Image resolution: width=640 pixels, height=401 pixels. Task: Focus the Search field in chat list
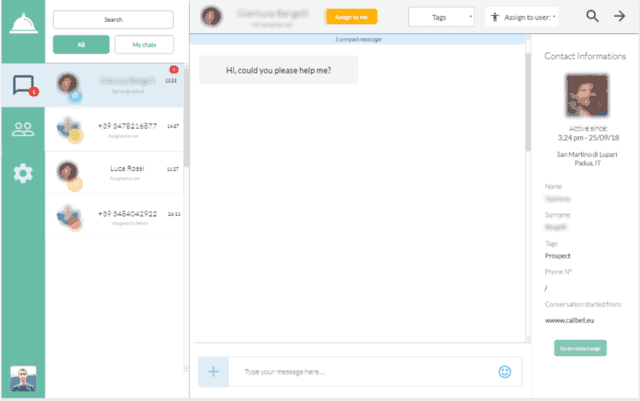pyautogui.click(x=113, y=19)
